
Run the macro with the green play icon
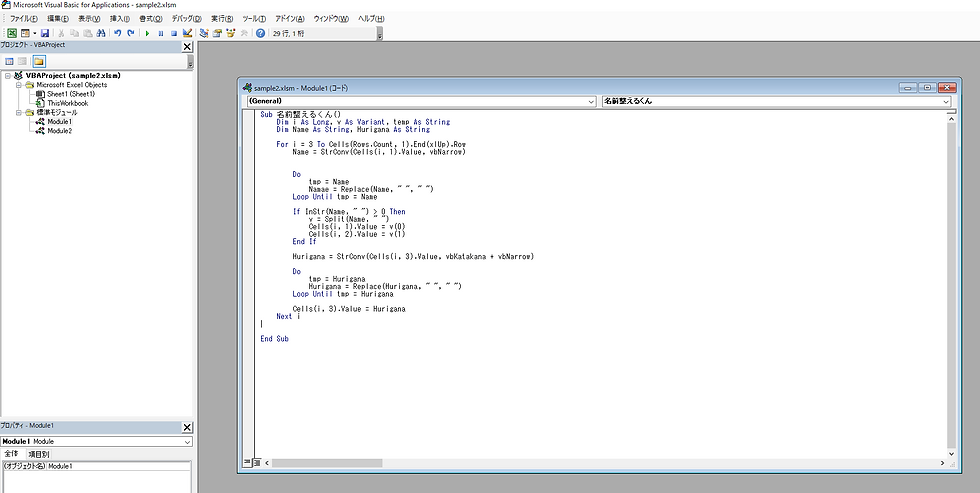(148, 33)
